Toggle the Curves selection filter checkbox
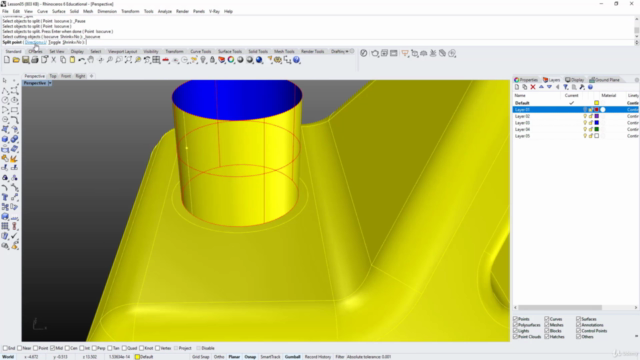This screenshot has height=360, width=640. click(547, 319)
